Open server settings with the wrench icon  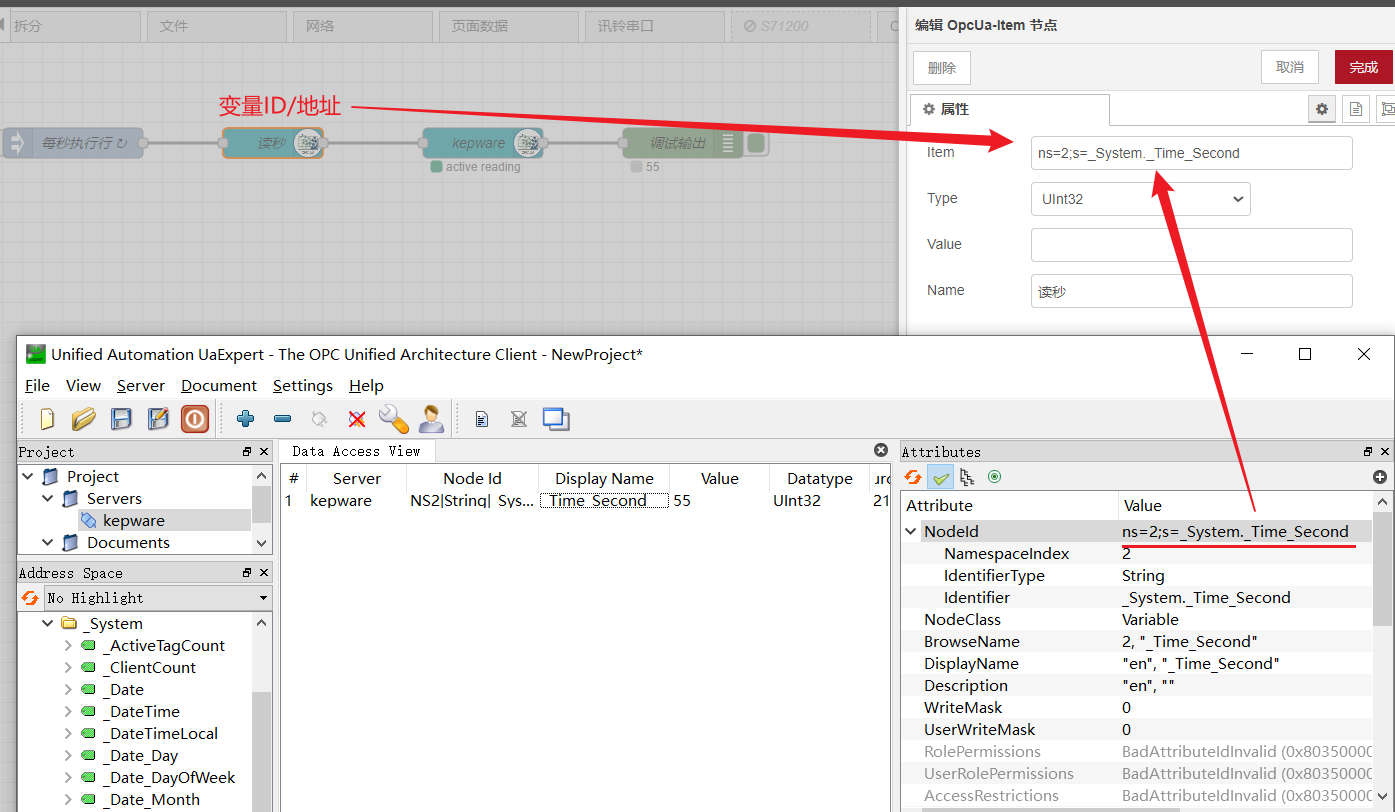tap(393, 419)
